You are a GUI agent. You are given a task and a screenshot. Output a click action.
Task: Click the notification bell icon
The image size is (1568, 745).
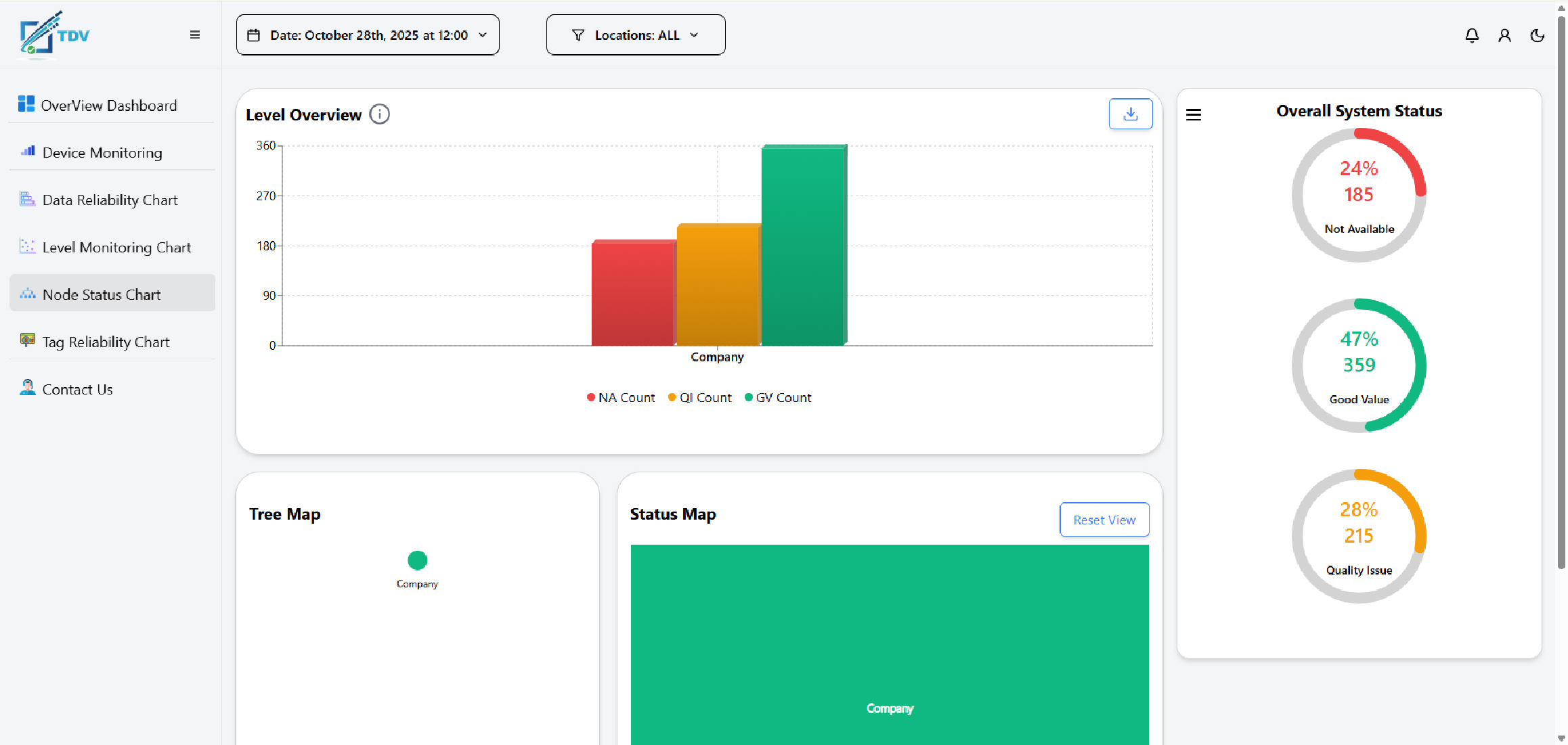[x=1472, y=35]
